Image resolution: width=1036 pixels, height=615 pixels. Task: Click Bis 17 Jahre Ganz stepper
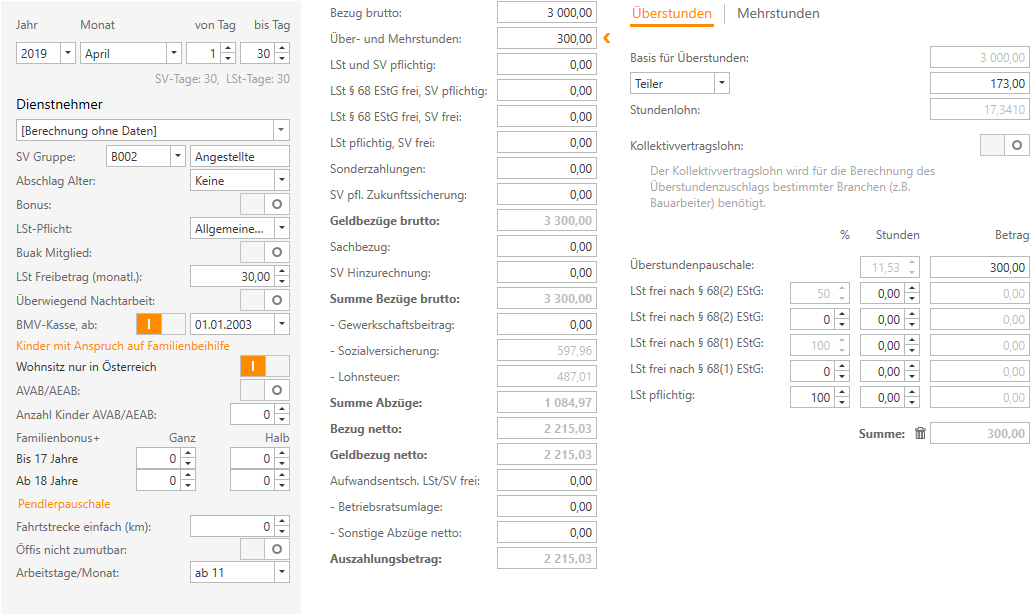(x=188, y=458)
